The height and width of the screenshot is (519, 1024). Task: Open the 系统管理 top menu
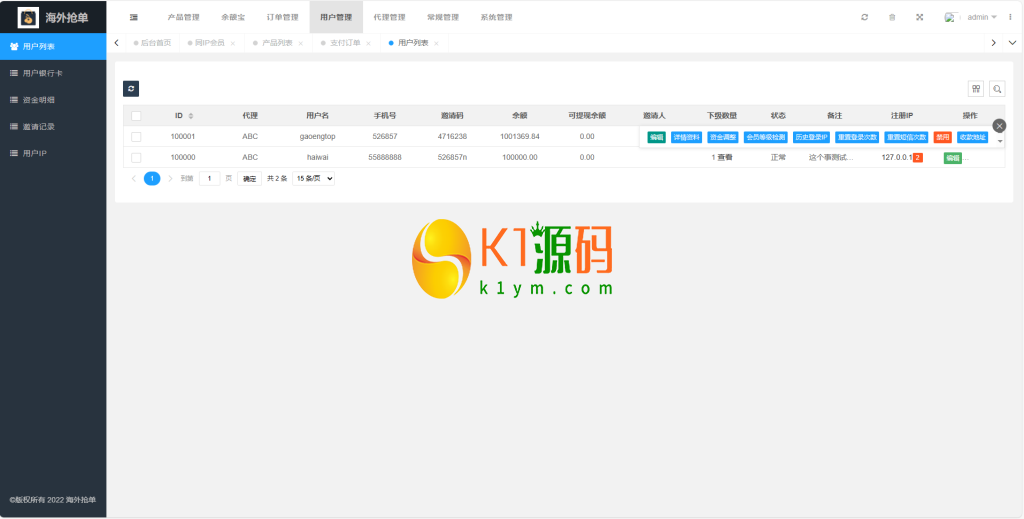[496, 17]
